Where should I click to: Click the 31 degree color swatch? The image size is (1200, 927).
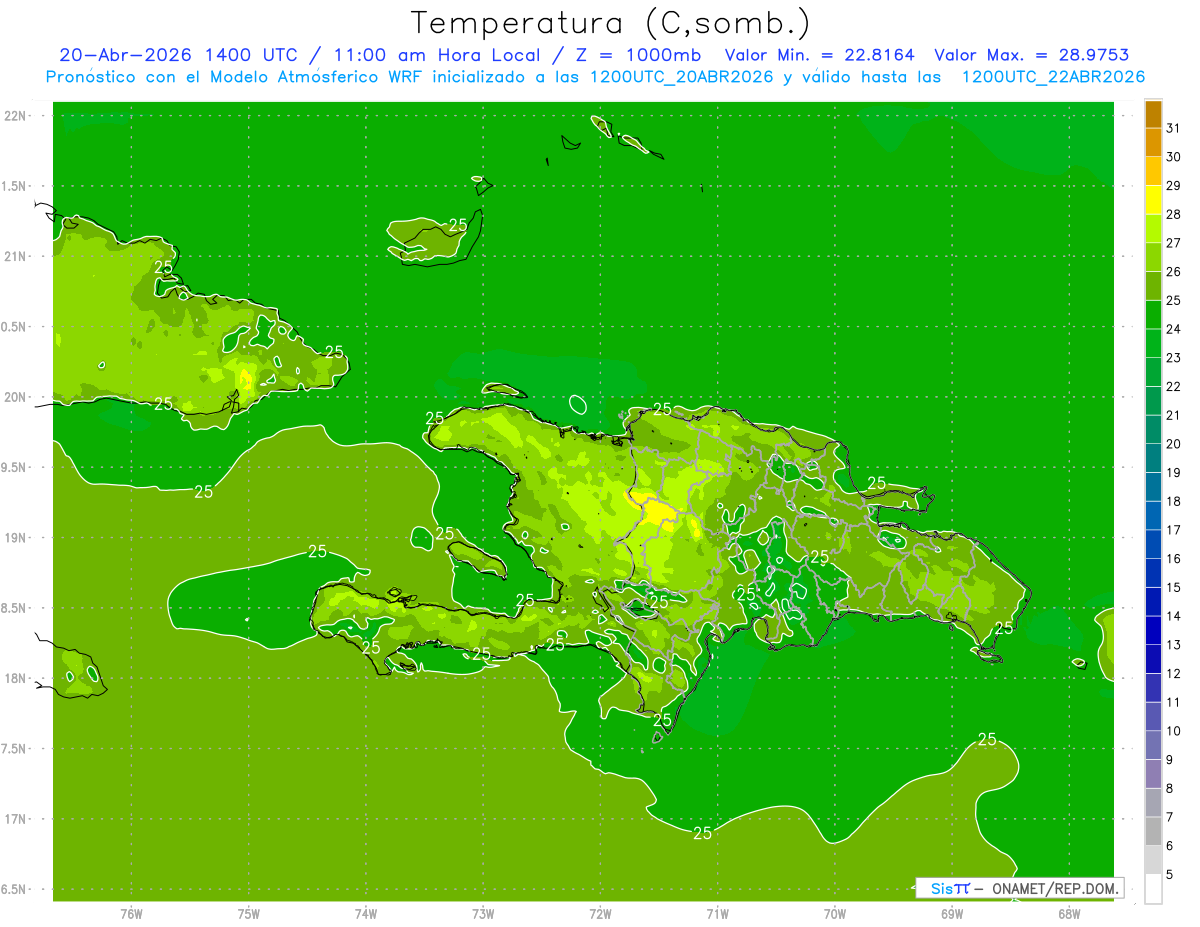pyautogui.click(x=1153, y=114)
